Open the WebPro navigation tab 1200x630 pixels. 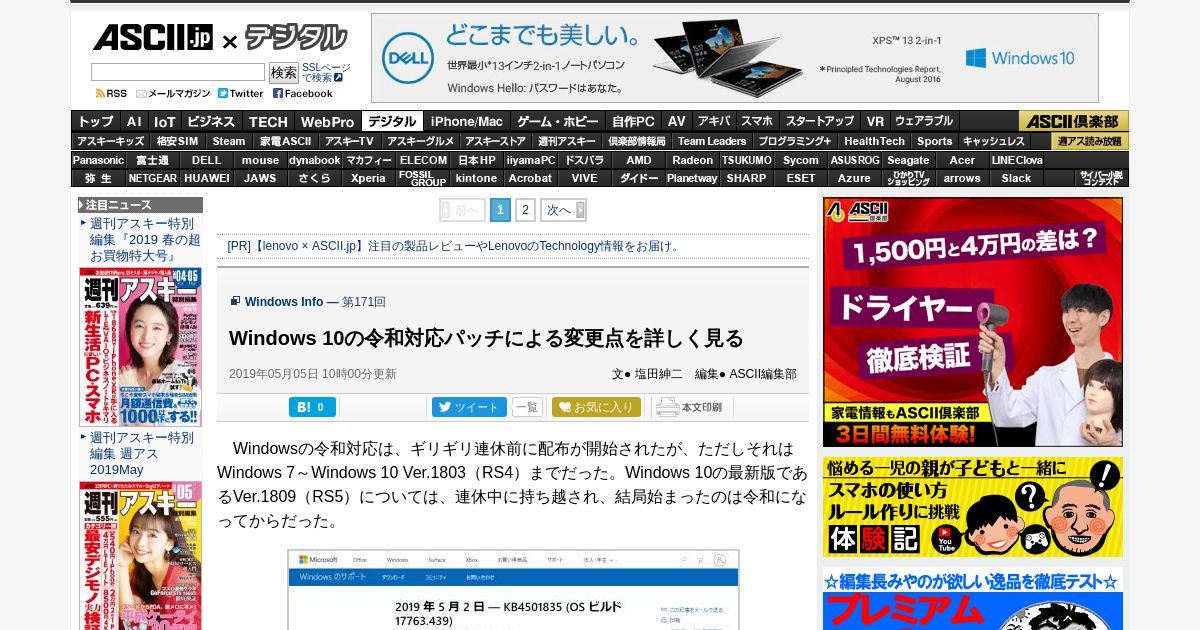coord(328,121)
